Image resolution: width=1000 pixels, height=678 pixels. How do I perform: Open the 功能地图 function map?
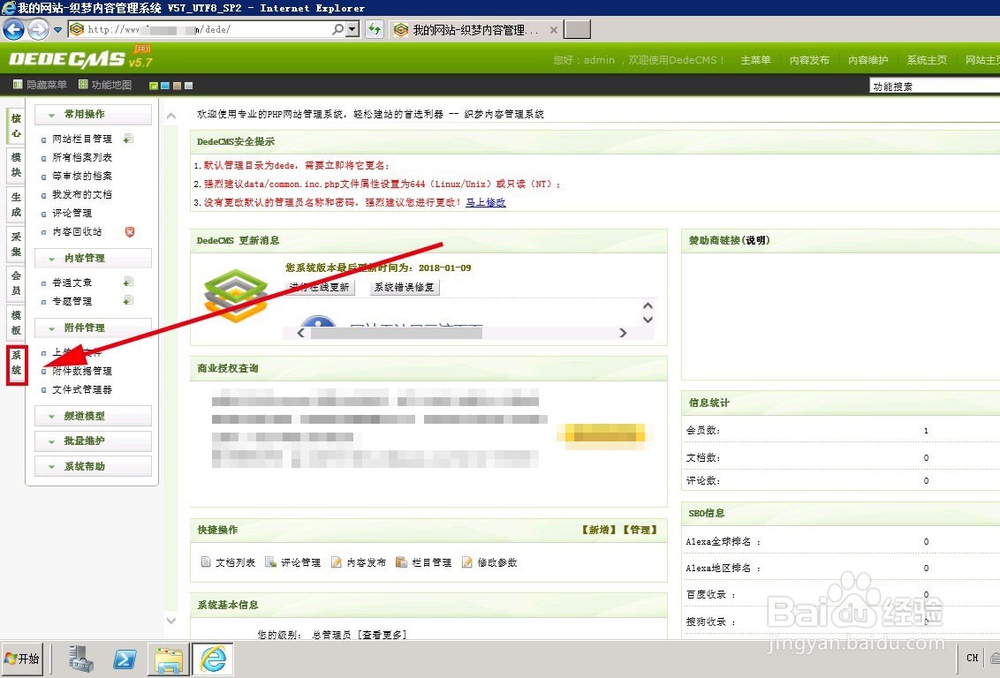105,85
